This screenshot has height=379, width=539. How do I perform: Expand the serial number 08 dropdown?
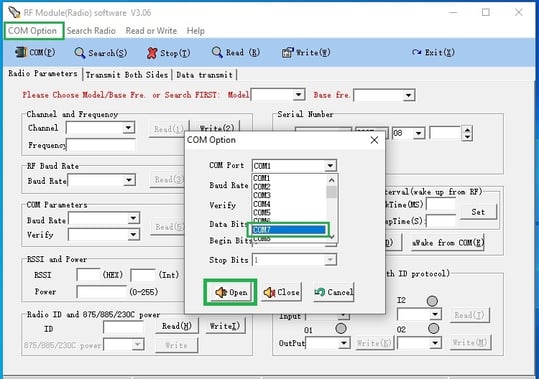tap(419, 133)
